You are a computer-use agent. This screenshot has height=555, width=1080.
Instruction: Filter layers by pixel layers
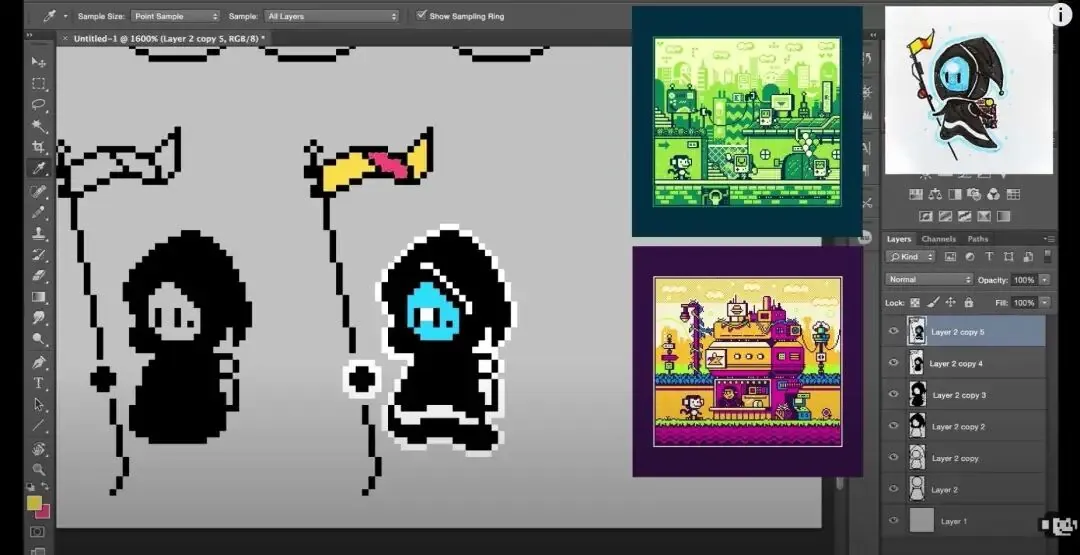click(x=951, y=257)
